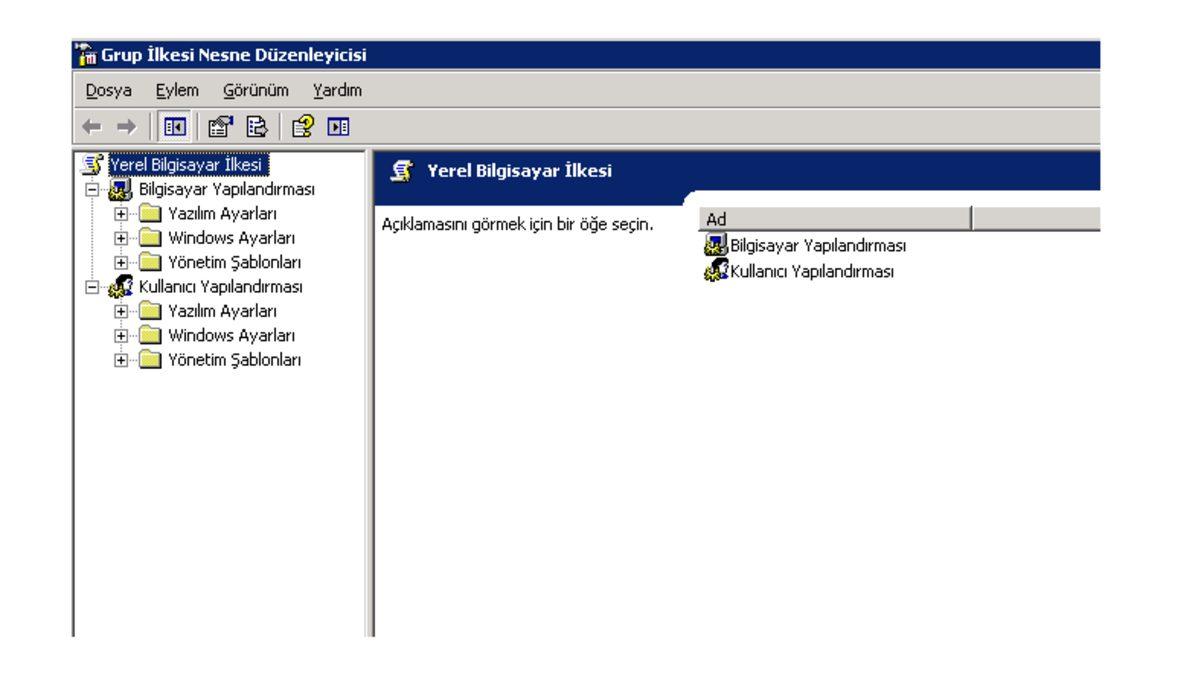Viewport: 1200px width, 675px height.
Task: Select Kullanıcı Yapılandırması icon in the right list
Action: [714, 270]
